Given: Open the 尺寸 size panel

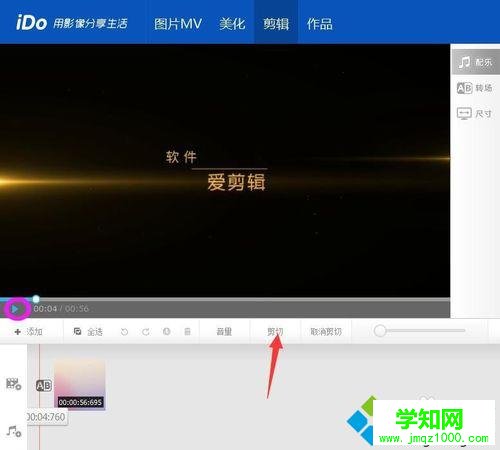Looking at the screenshot, I should (x=475, y=114).
